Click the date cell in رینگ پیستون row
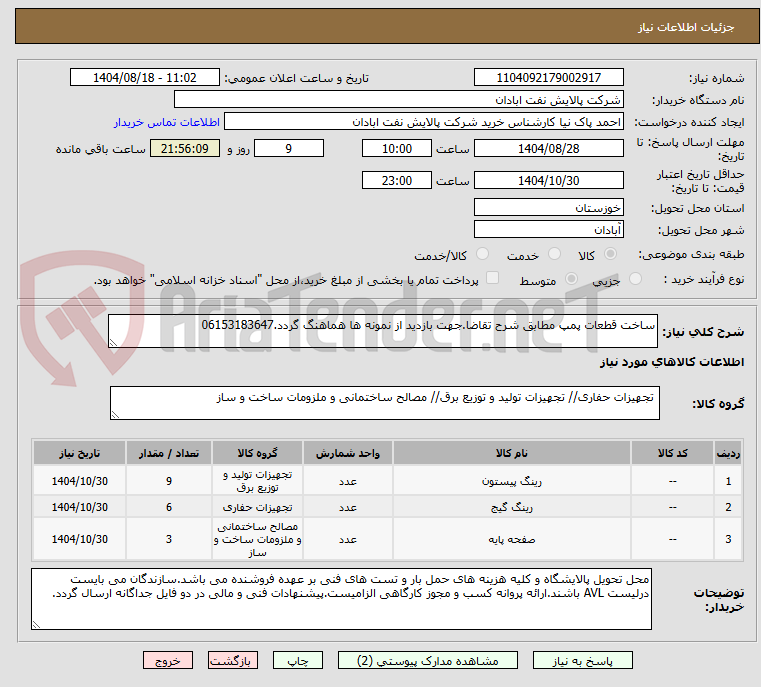Screen dimensions: 761x687 pos(80,481)
